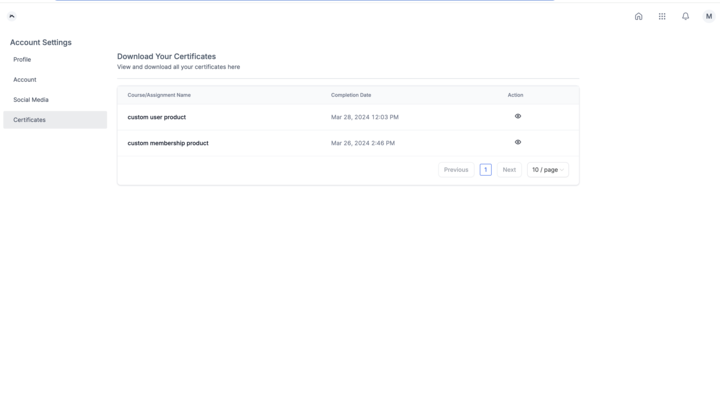
Task: Click the date Mar 26, 2024 2:46 PM
Action: pyautogui.click(x=363, y=143)
